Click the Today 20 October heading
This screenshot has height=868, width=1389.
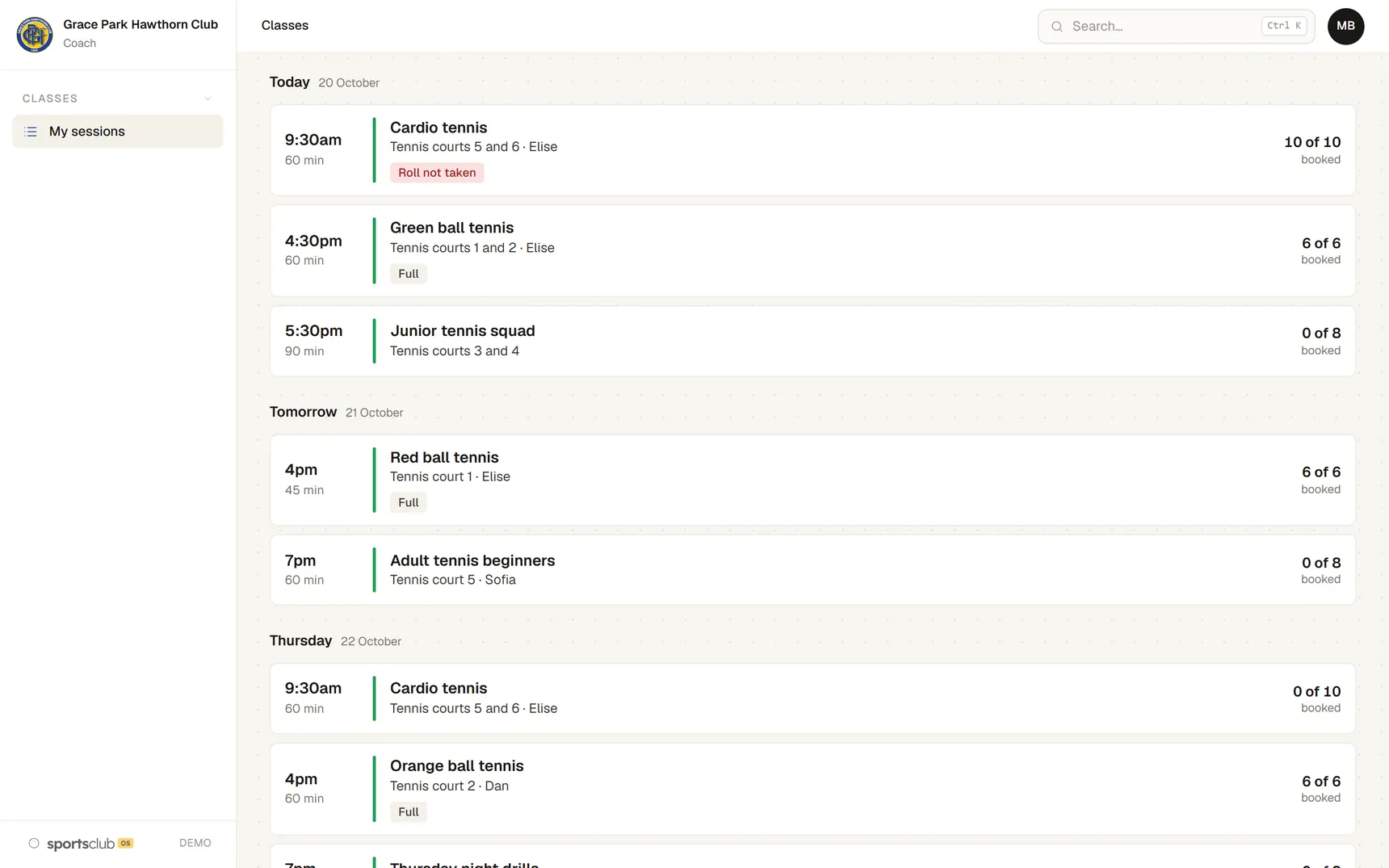tap(325, 82)
